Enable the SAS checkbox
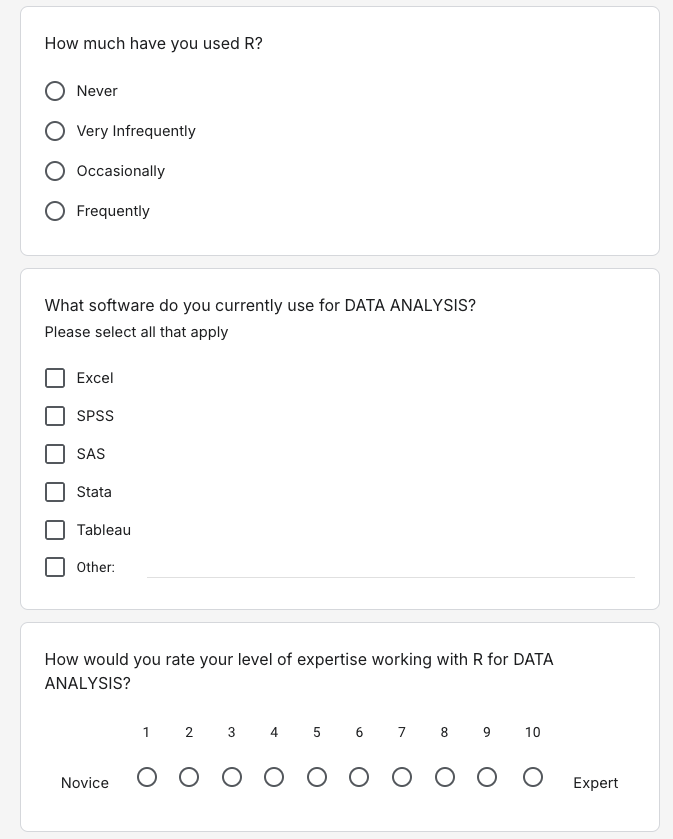 [55, 454]
